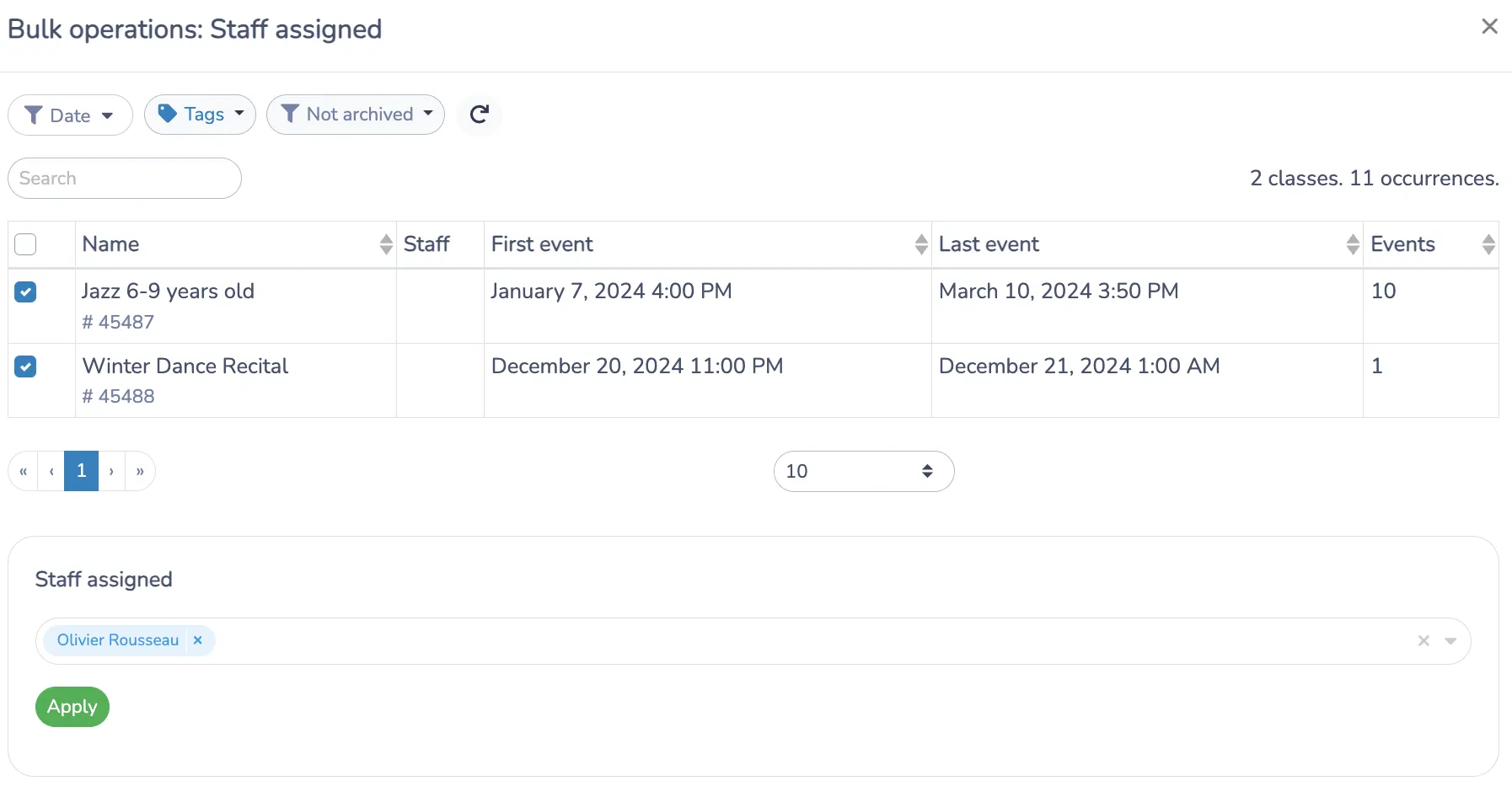Screen dimensions: 1512x797
Task: Toggle the select-all header checkbox
Action: coord(25,244)
